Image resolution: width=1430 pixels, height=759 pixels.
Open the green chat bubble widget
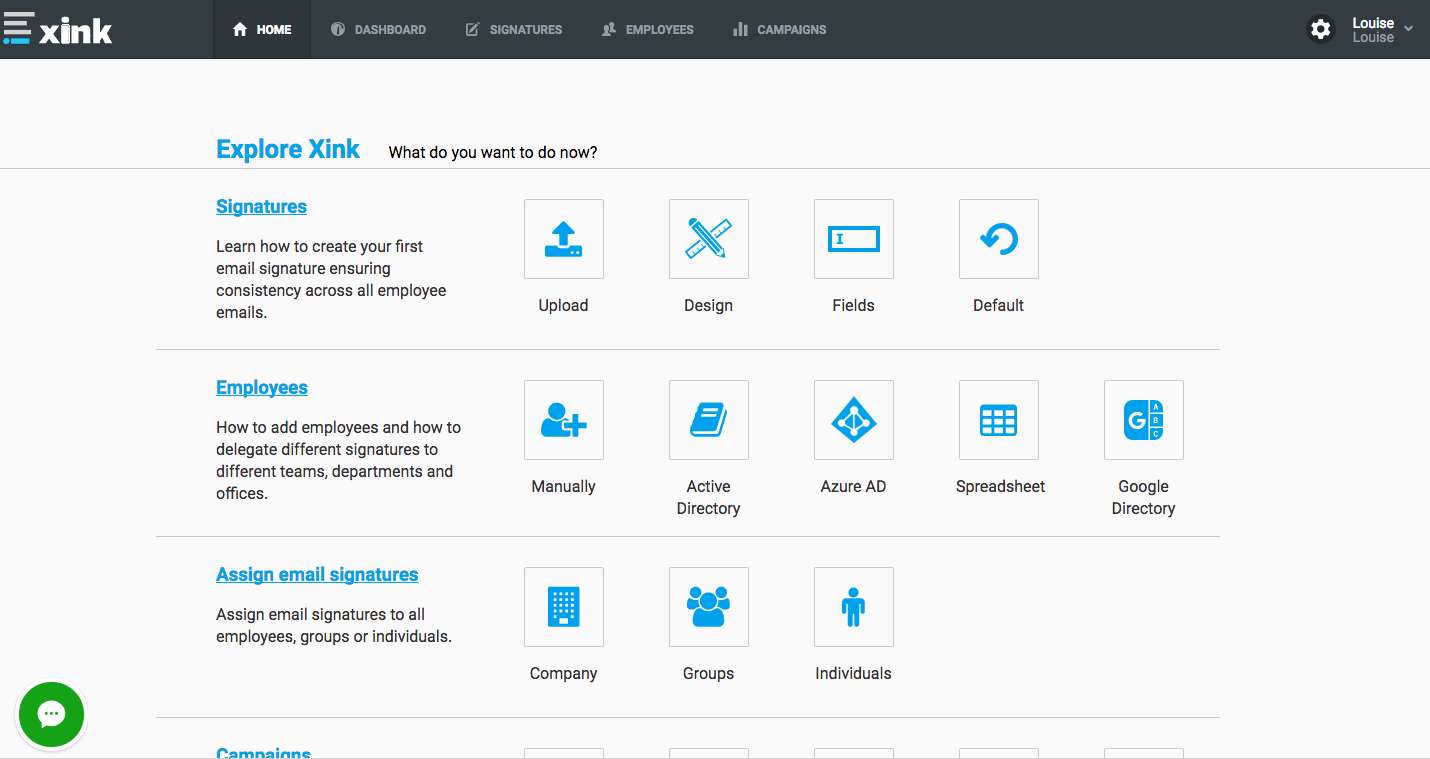(x=51, y=715)
